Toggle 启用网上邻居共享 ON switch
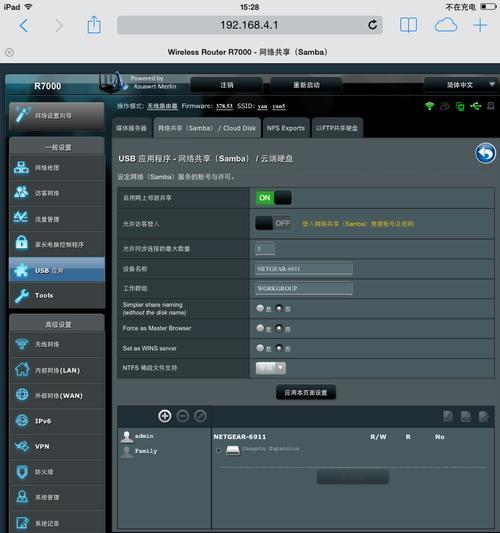The height and width of the screenshot is (533, 500). tap(273, 198)
